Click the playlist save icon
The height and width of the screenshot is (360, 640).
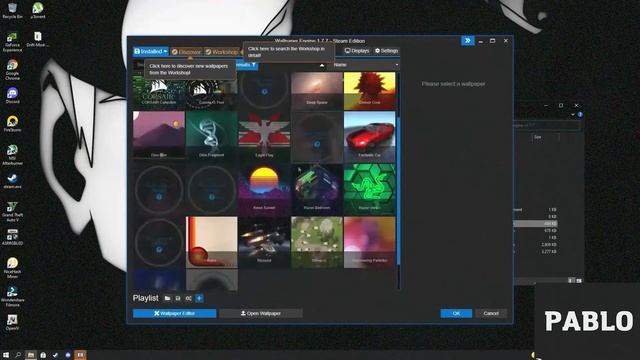178,298
